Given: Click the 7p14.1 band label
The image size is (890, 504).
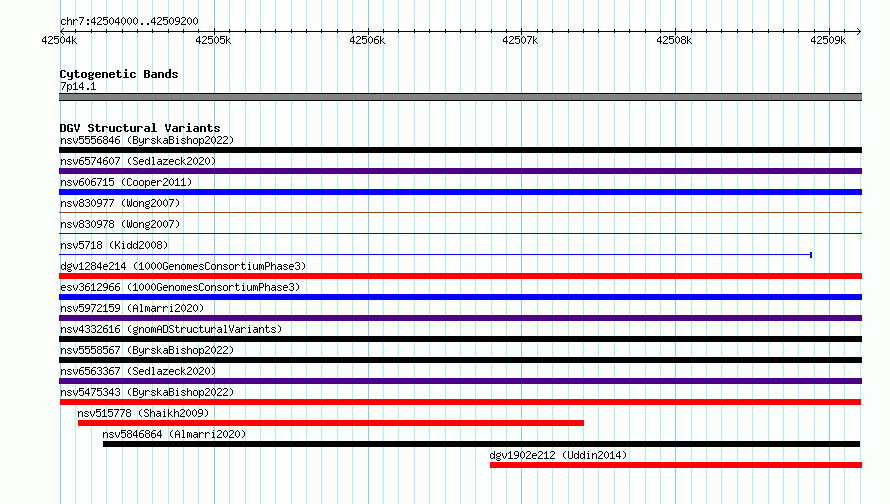Looking at the screenshot, I should (78, 87).
